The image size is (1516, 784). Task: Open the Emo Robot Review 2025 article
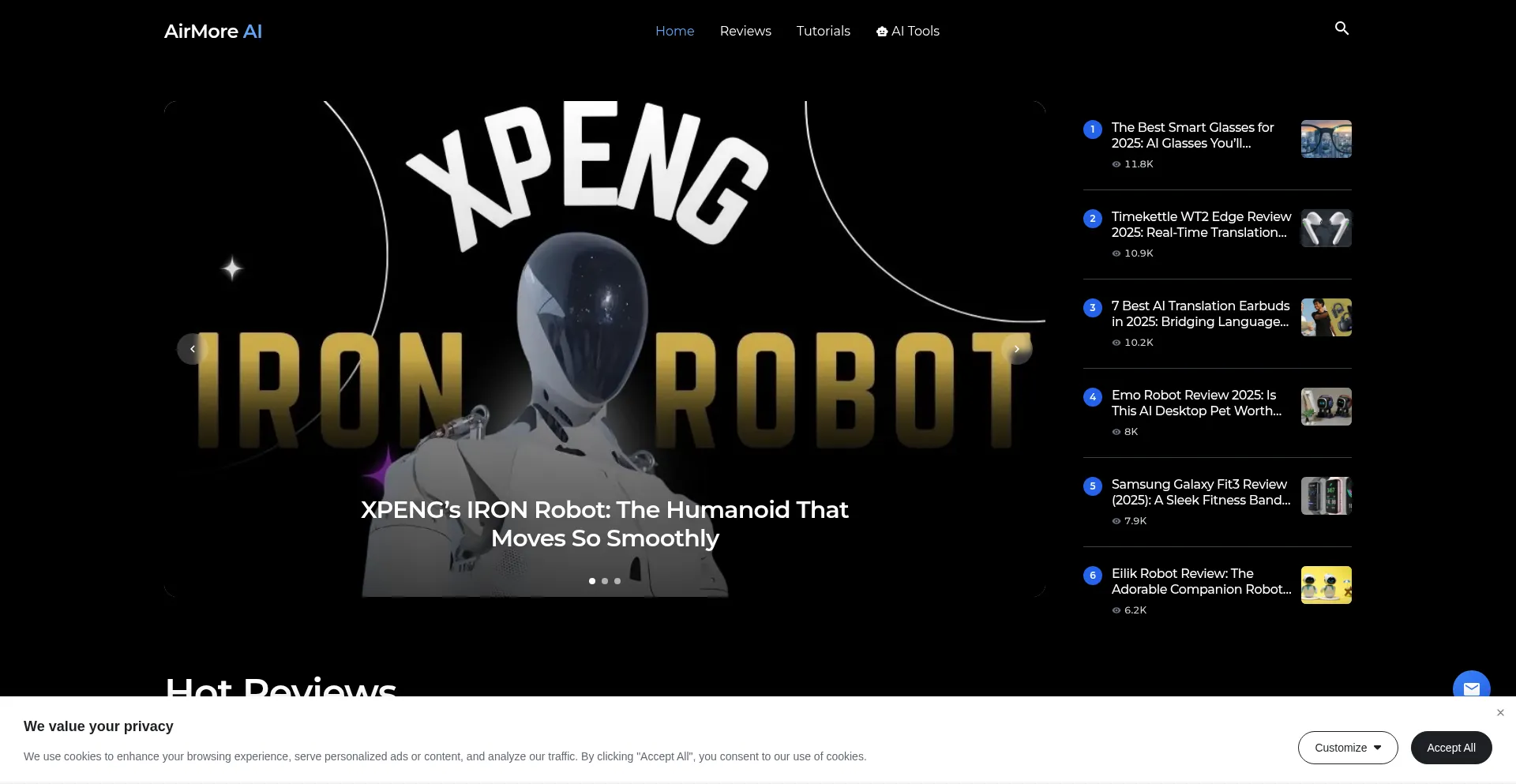click(x=1197, y=403)
